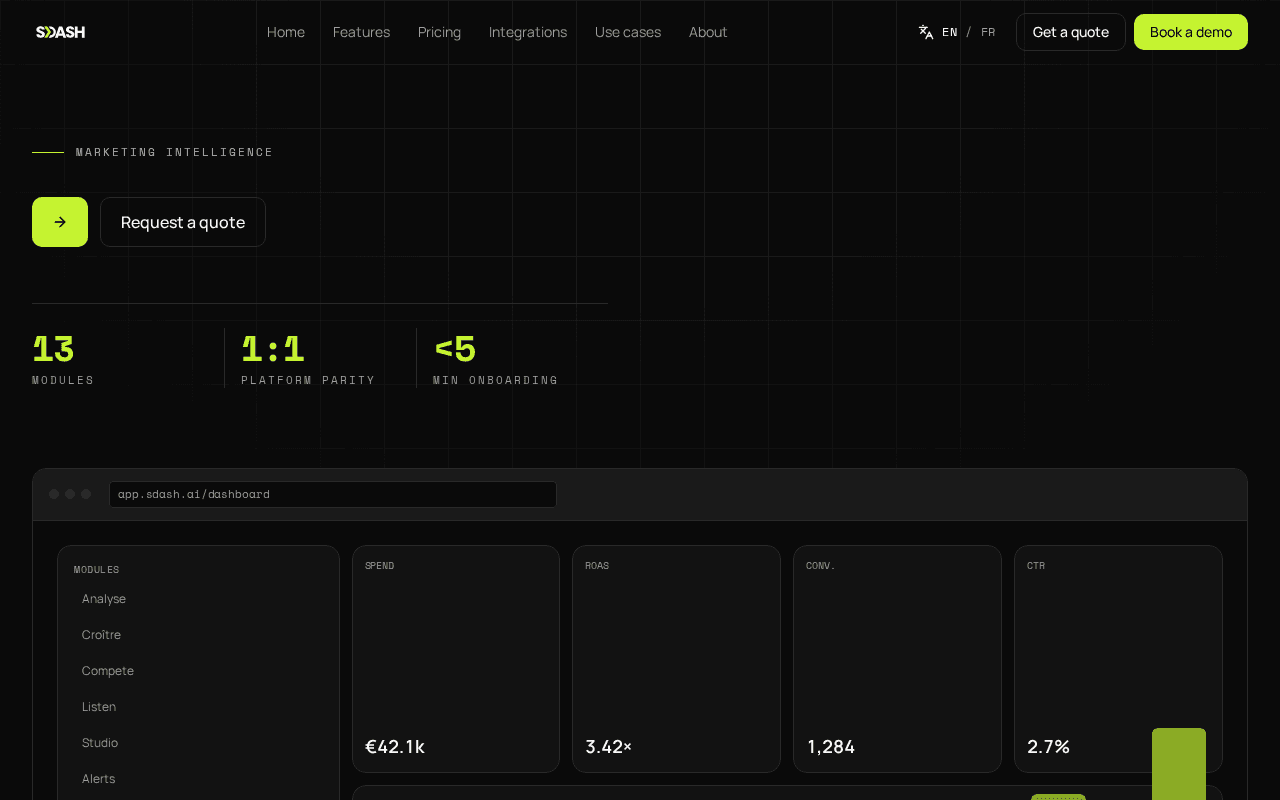1280x800 pixels.
Task: Click the Get a quote button
Action: click(1071, 32)
